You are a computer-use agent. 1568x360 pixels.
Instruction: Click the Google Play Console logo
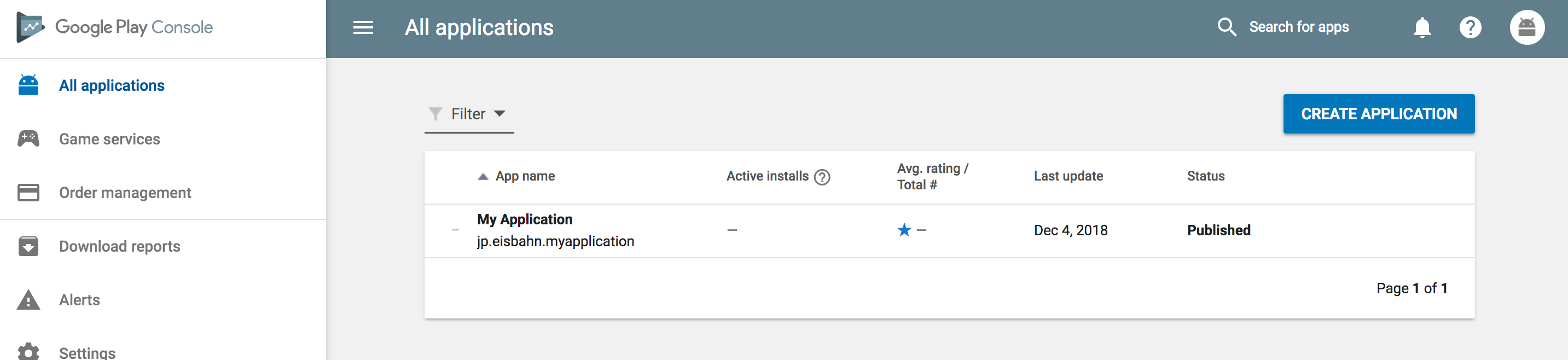[x=114, y=27]
